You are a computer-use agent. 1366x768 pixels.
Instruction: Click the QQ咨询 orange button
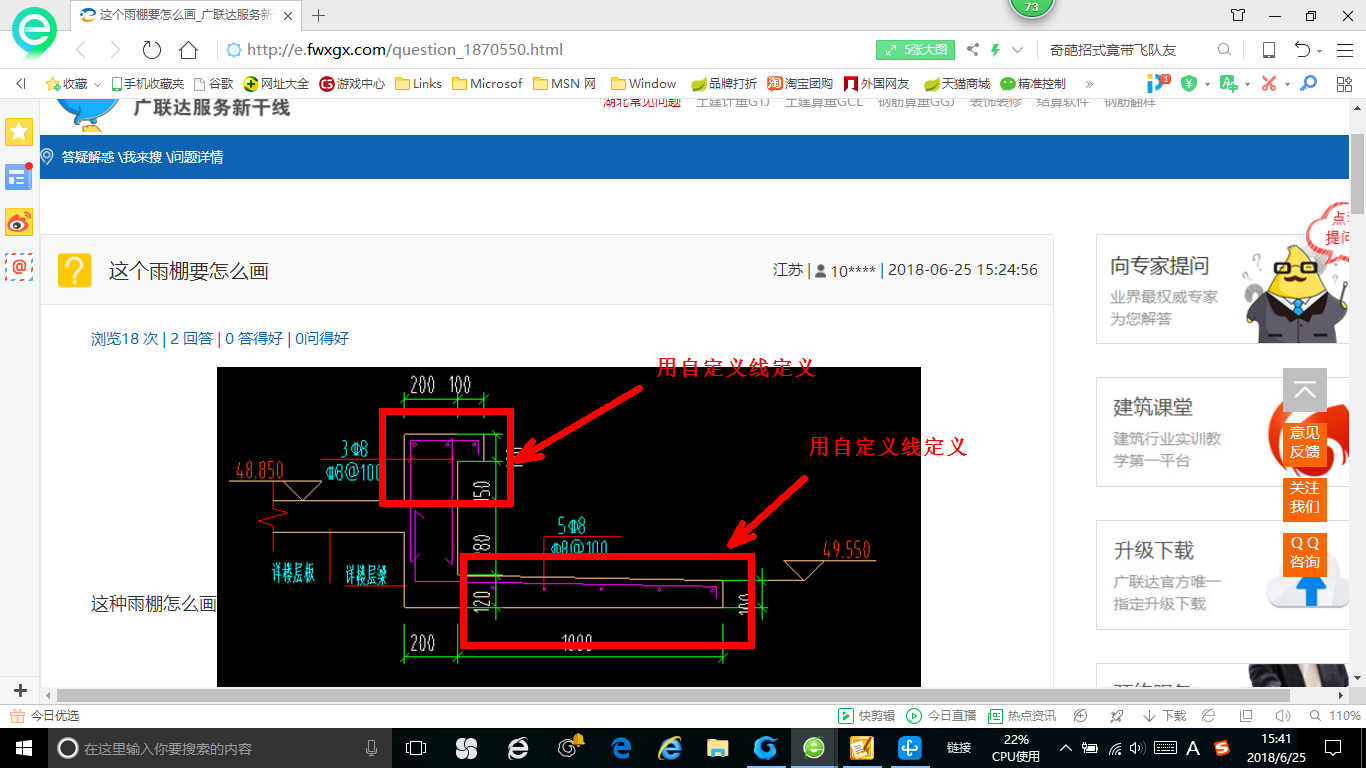pos(1304,553)
